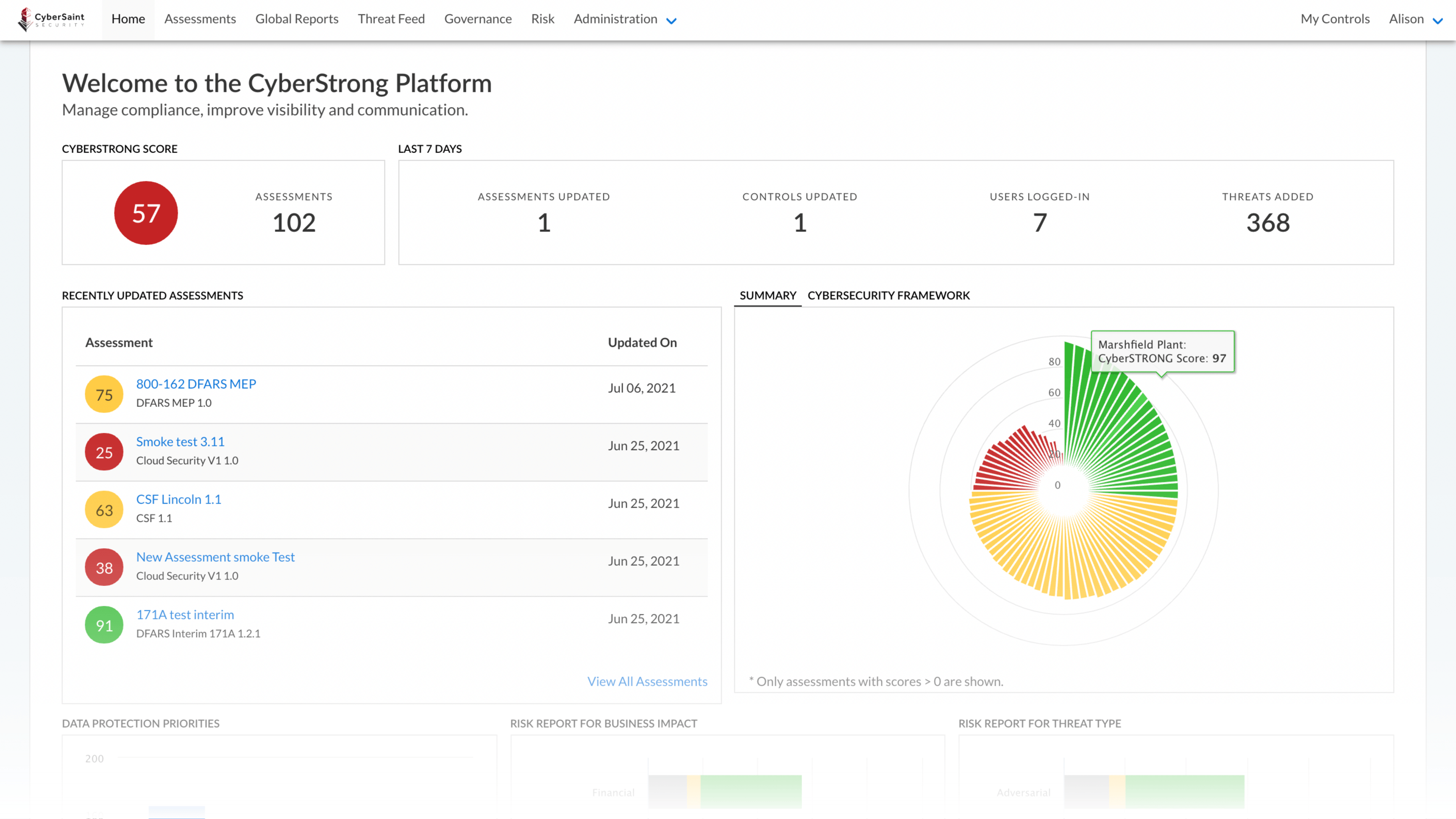Click the green 91 badge for 171A test interim
Viewport: 1456px width, 819px height.
pyautogui.click(x=103, y=624)
